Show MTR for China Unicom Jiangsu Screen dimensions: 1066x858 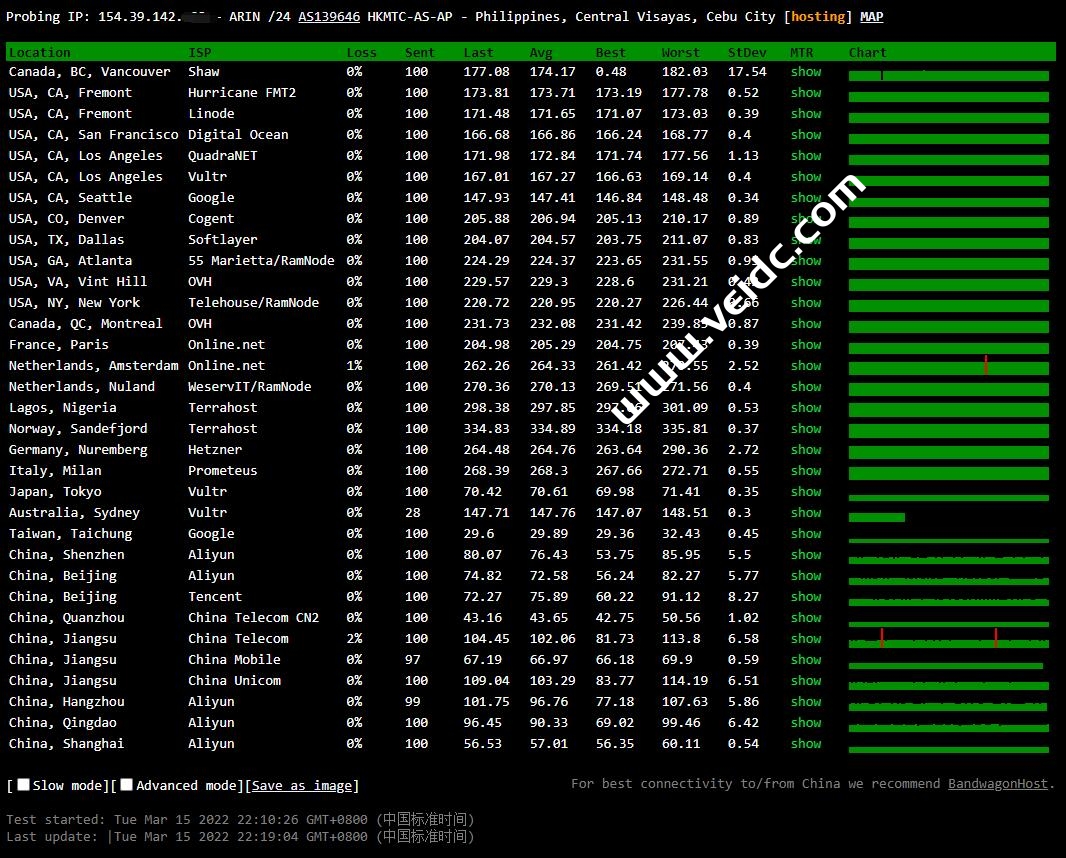[x=806, y=681]
